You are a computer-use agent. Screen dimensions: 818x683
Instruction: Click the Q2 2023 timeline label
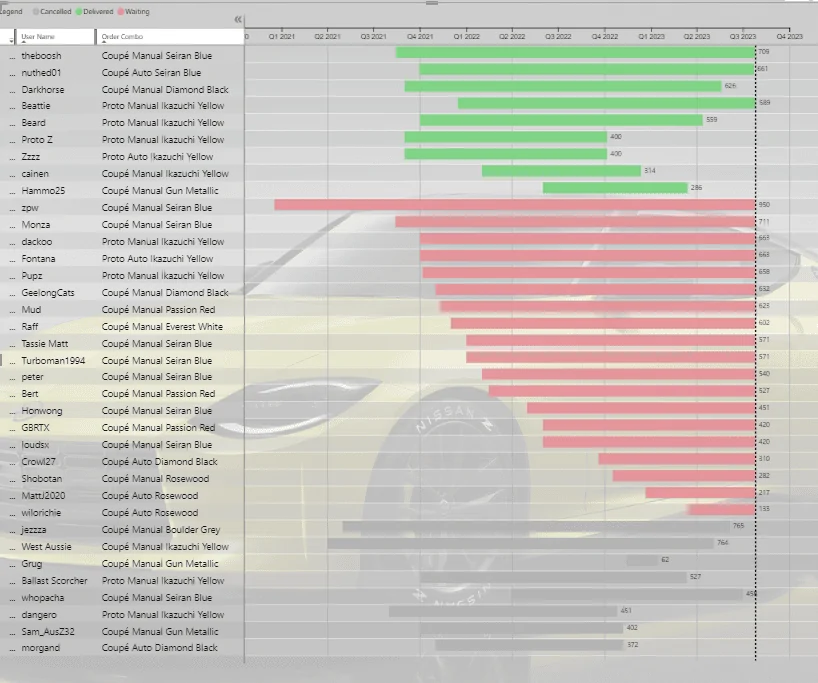pos(697,37)
